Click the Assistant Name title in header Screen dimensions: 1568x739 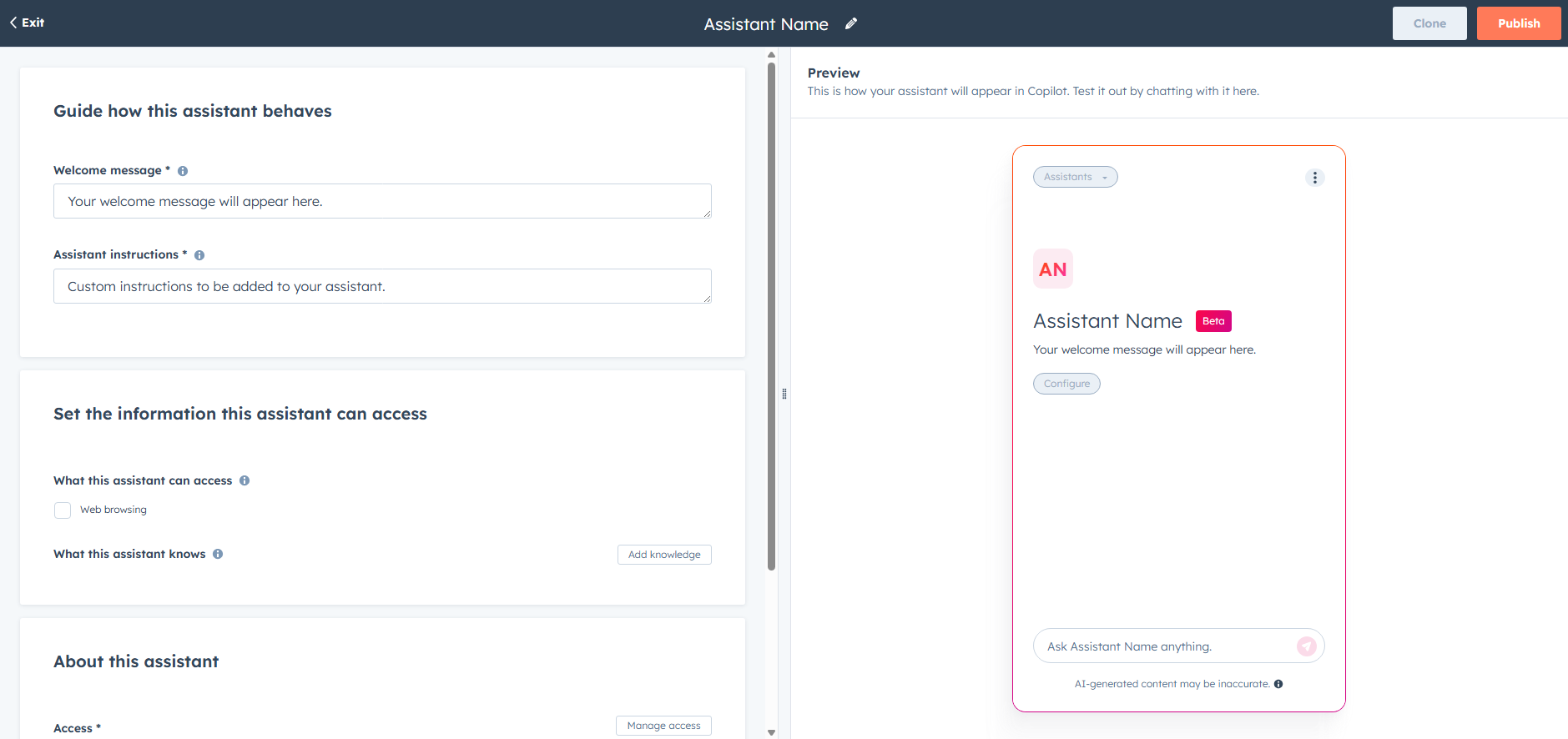pos(766,24)
